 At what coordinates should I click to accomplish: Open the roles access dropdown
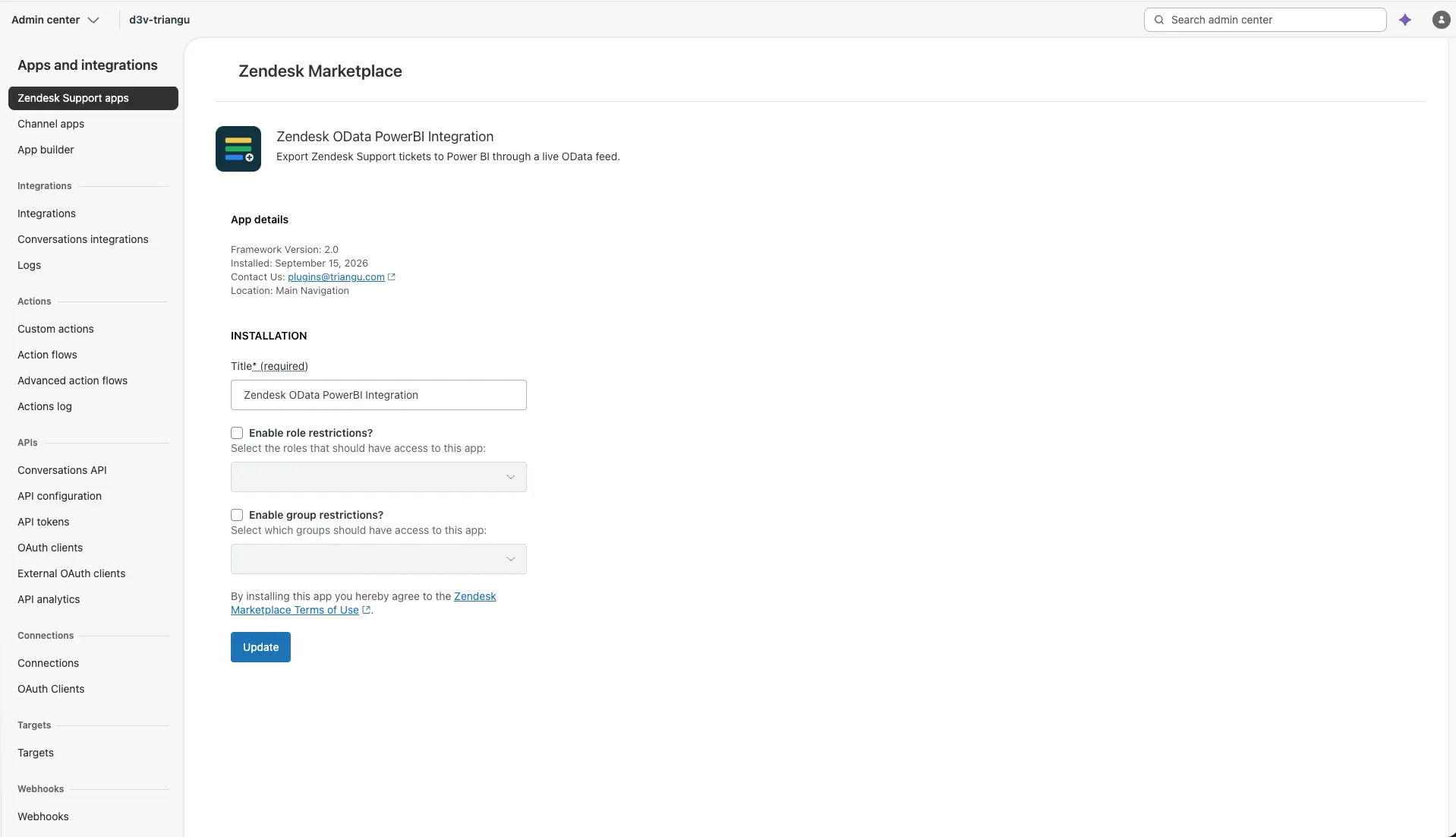point(379,477)
